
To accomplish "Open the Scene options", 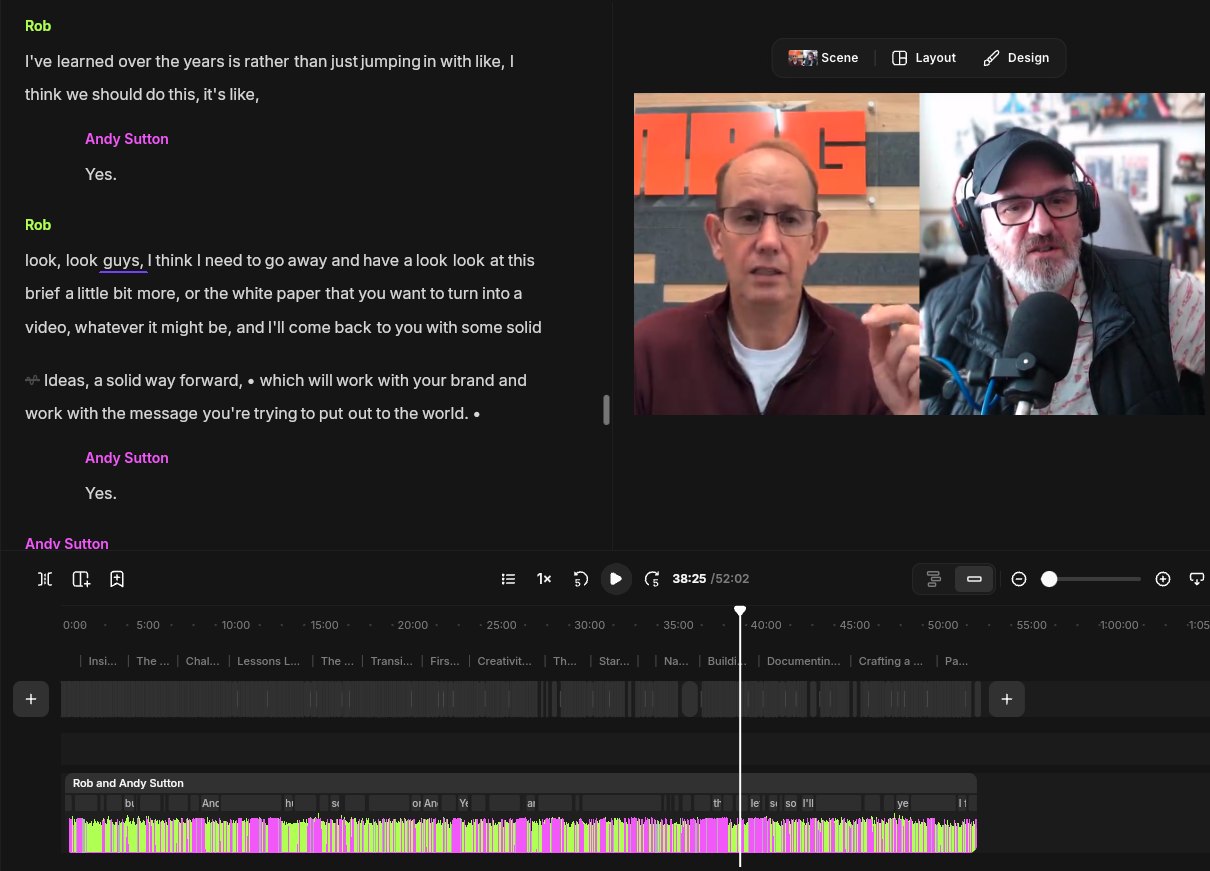I will click(x=823, y=58).
